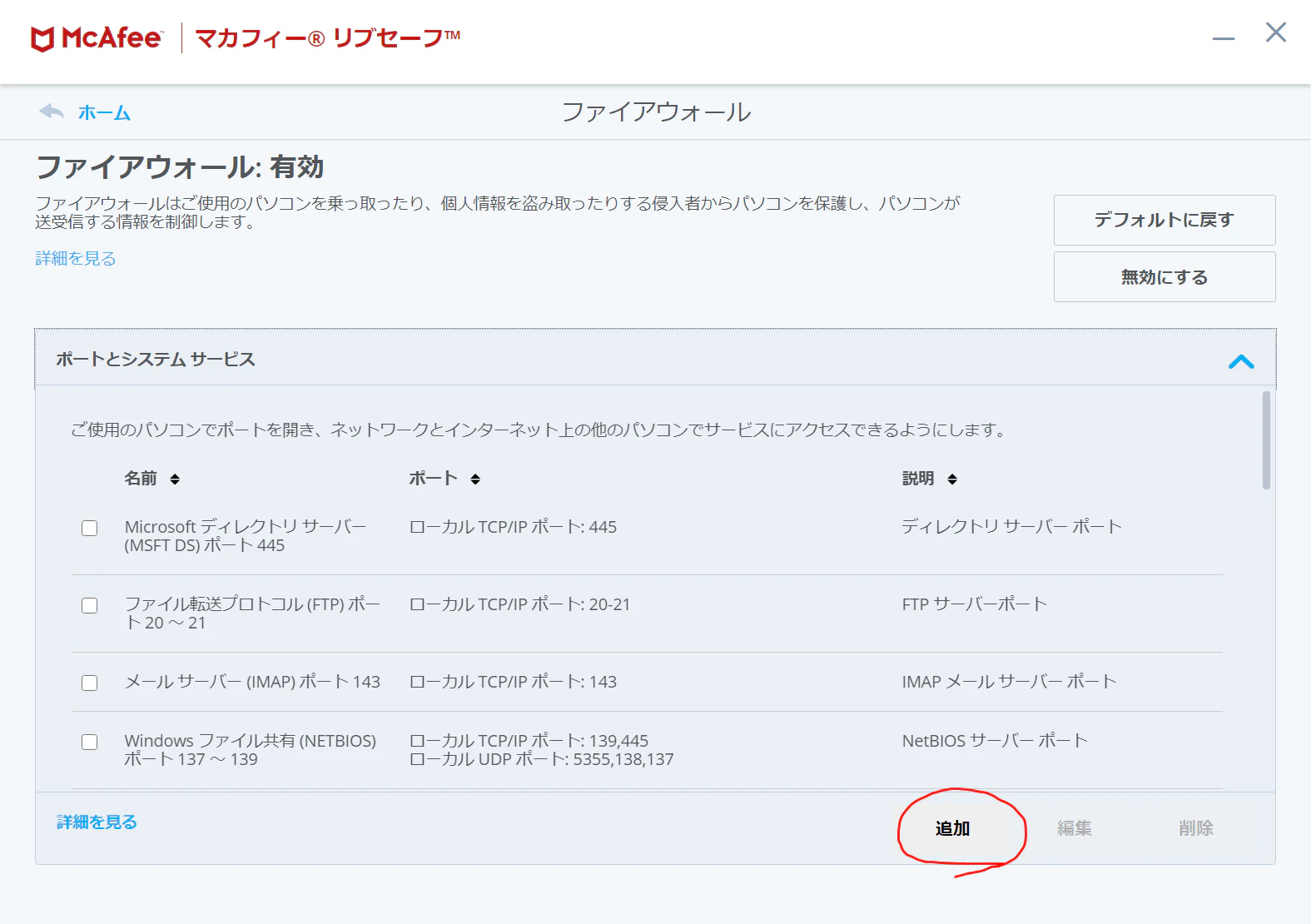Click the ファイアウォール: 有効 status heading
Screen dimensions: 1311x924
(x=180, y=167)
